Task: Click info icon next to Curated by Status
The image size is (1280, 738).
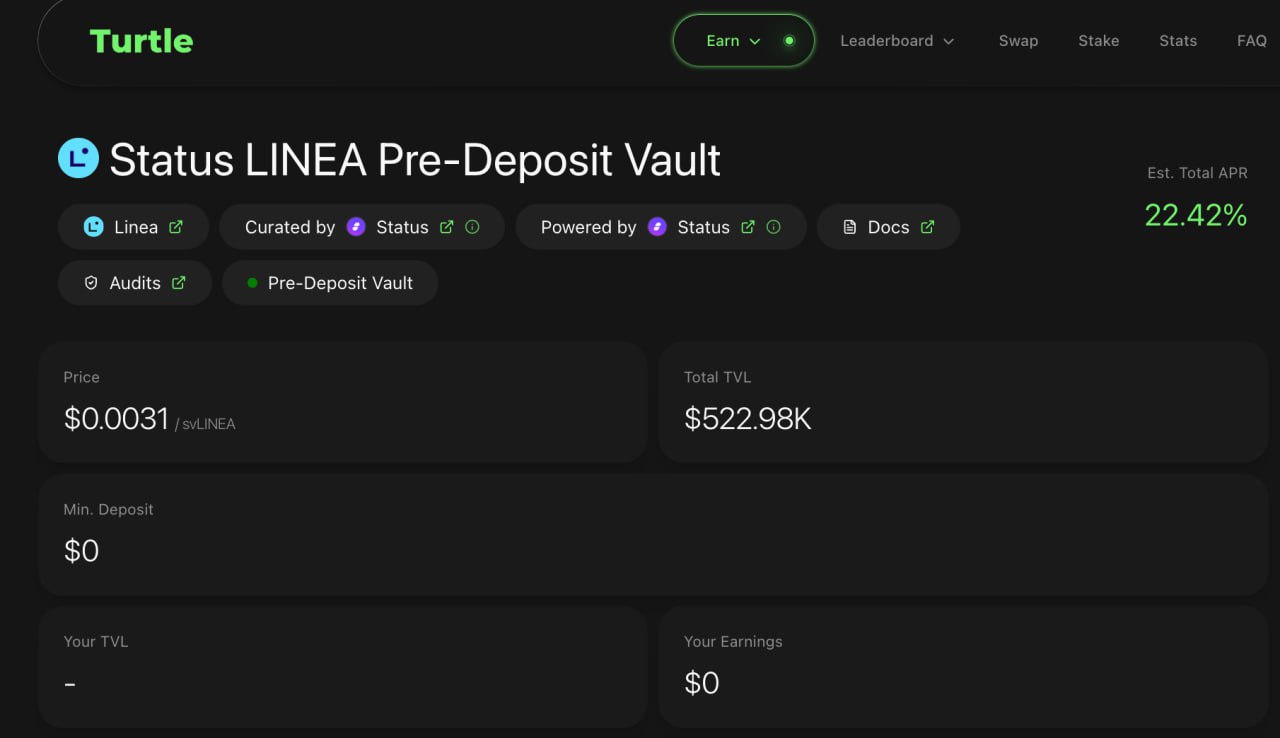Action: click(x=473, y=227)
